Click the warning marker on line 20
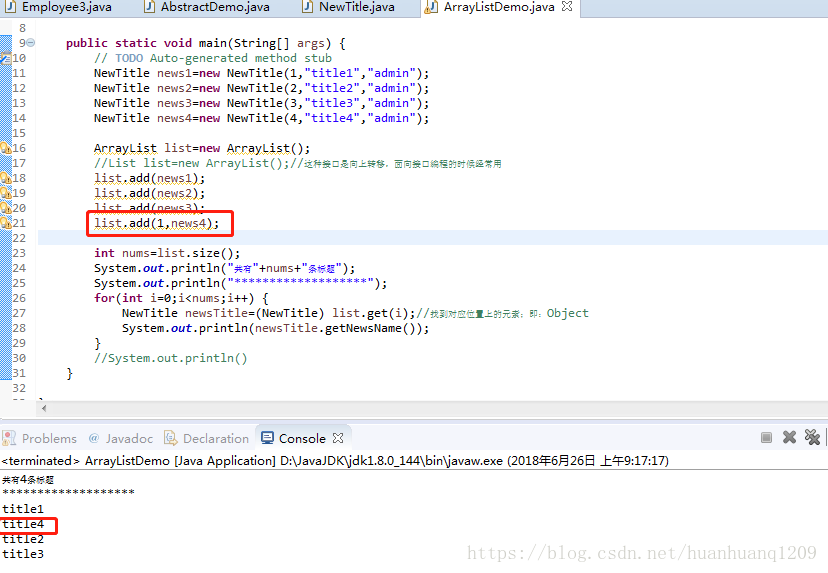 coord(5,208)
